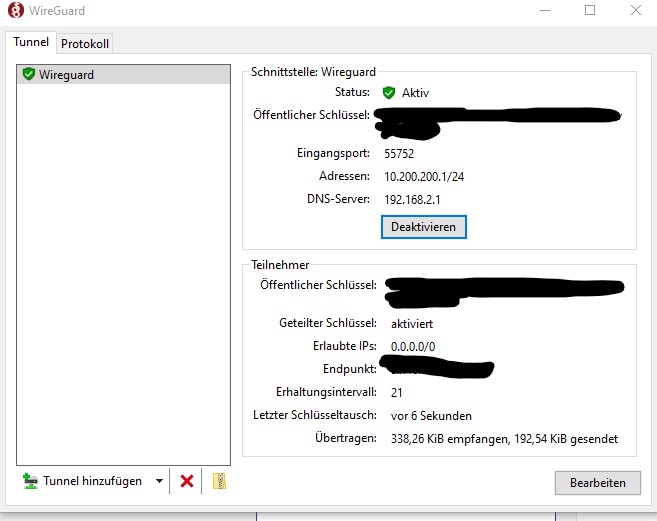
Task: Click the WireGuard logo in the title bar
Action: tap(16, 10)
